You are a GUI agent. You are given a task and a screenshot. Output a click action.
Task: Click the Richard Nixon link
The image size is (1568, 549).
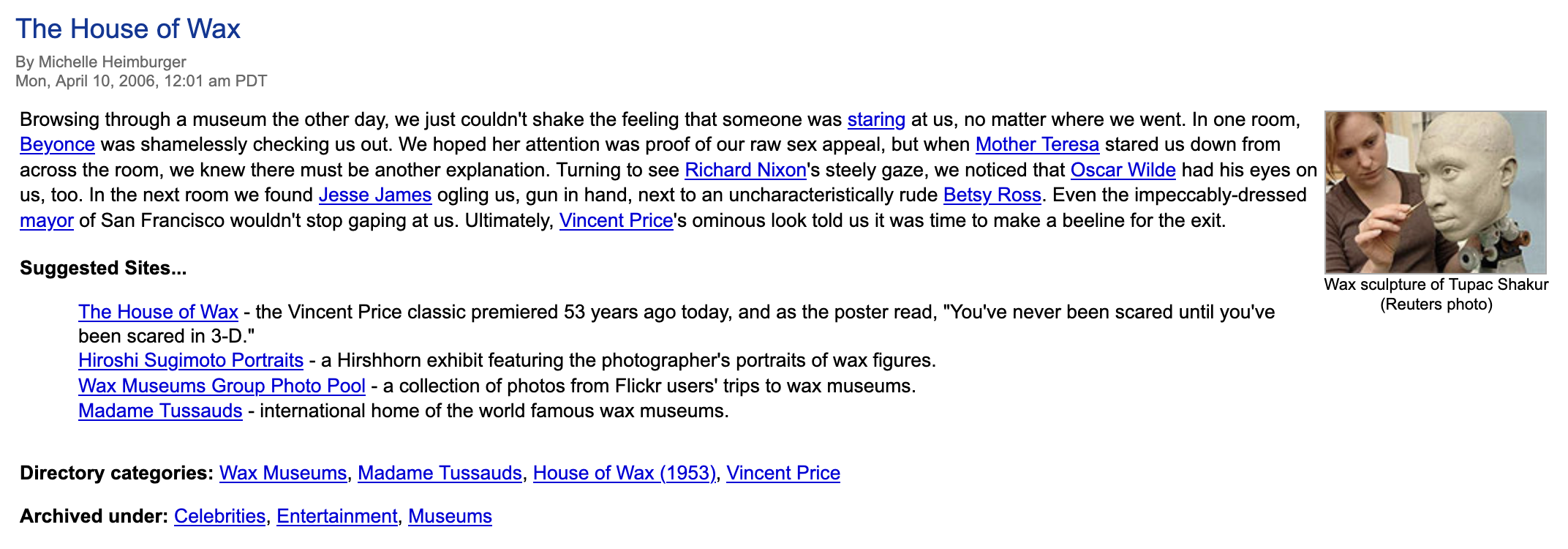pos(745,170)
